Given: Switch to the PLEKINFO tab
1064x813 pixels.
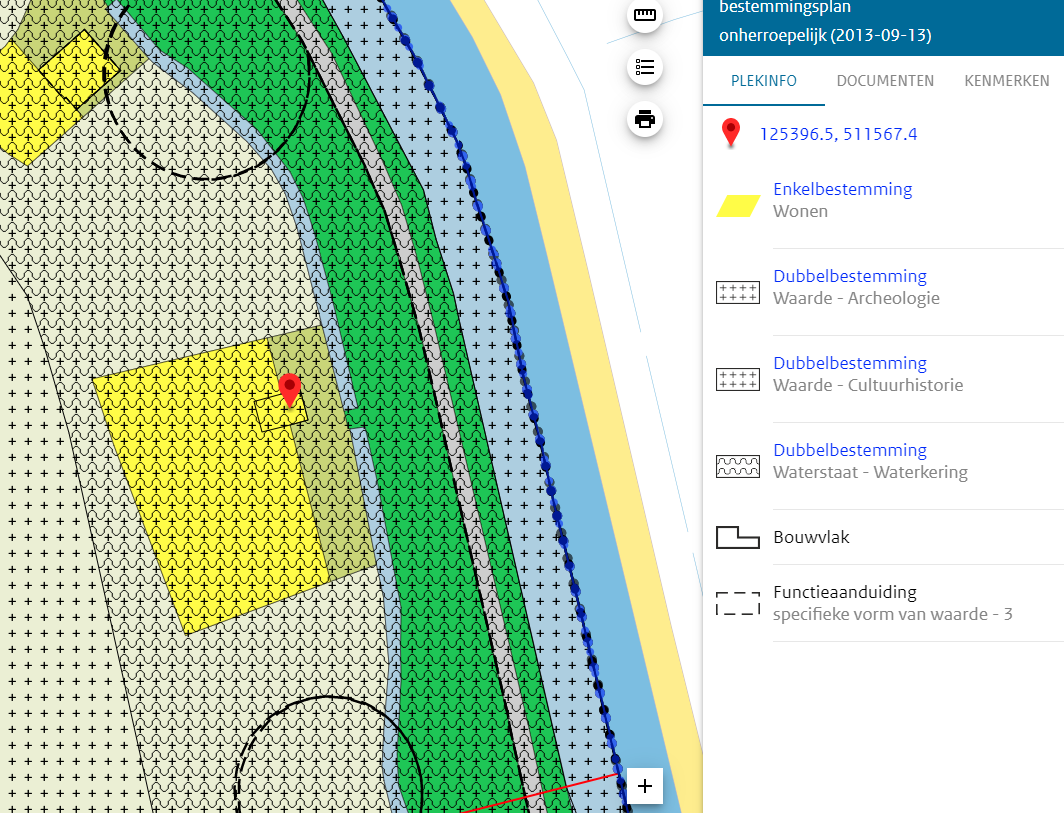Looking at the screenshot, I should 764,81.
